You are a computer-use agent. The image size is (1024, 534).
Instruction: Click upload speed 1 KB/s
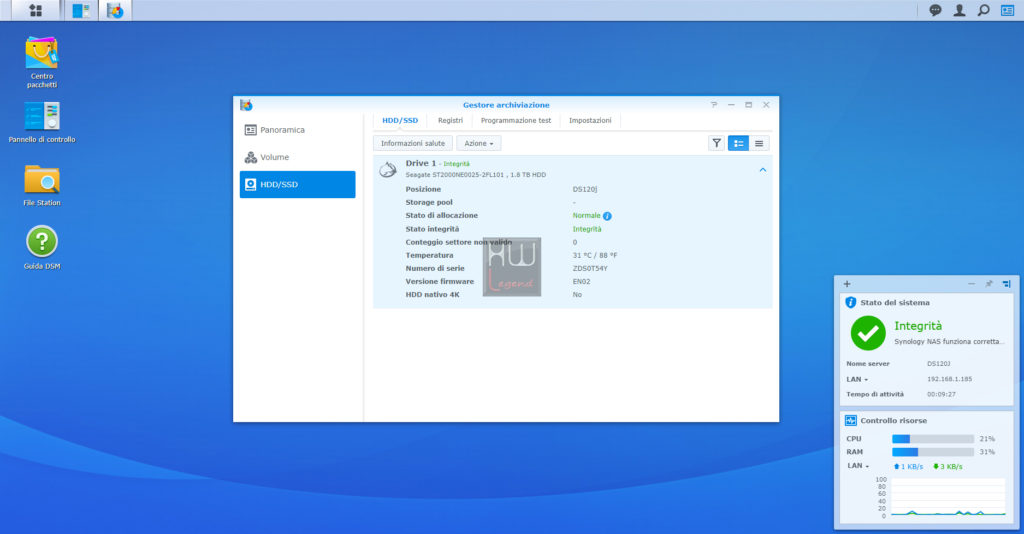coord(908,467)
